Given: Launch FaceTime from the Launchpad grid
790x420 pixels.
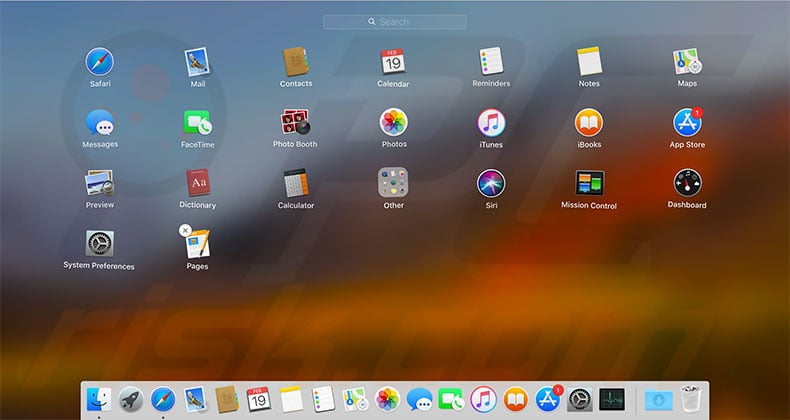Looking at the screenshot, I should (x=198, y=122).
